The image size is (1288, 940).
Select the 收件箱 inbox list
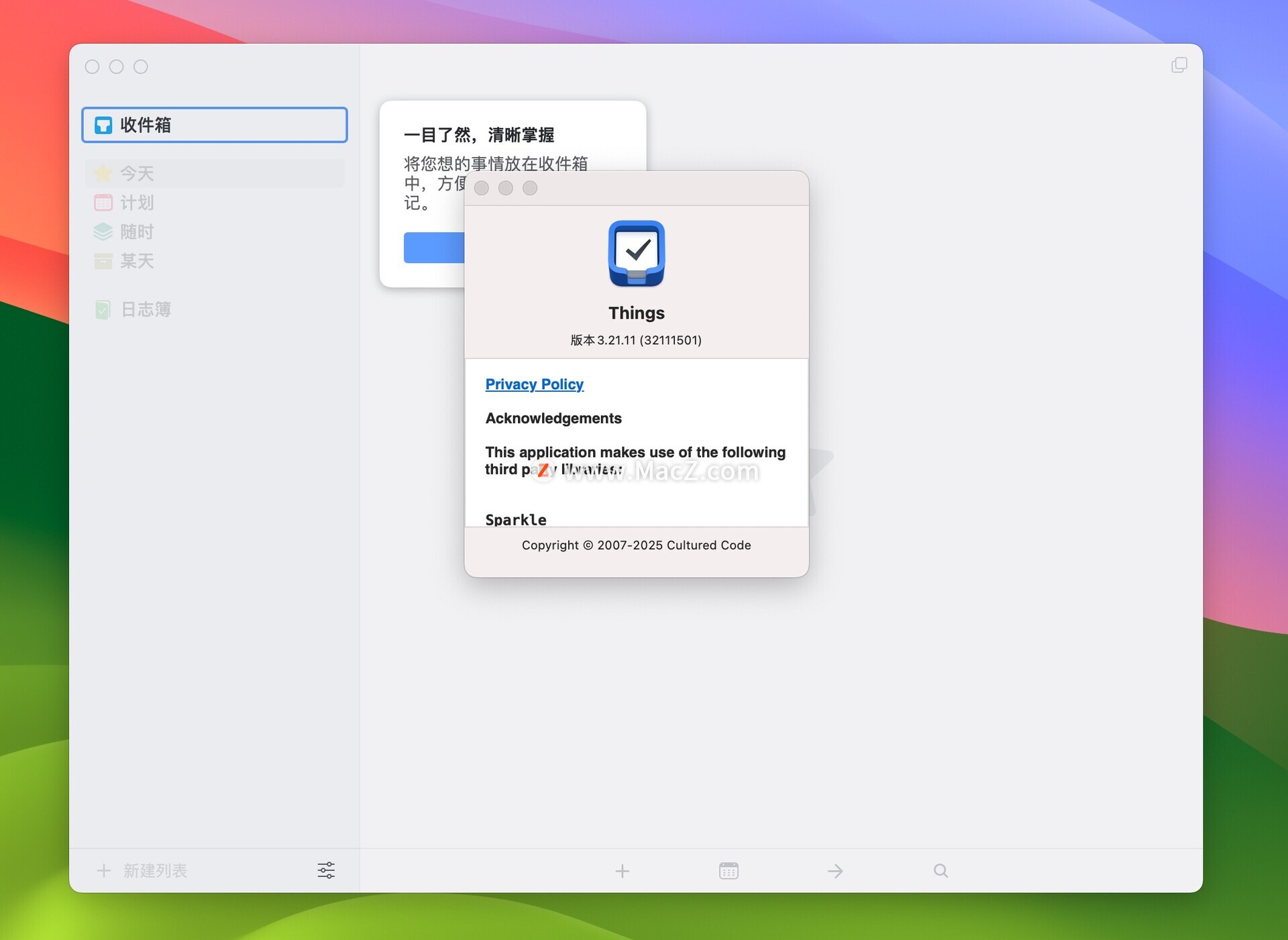point(215,125)
